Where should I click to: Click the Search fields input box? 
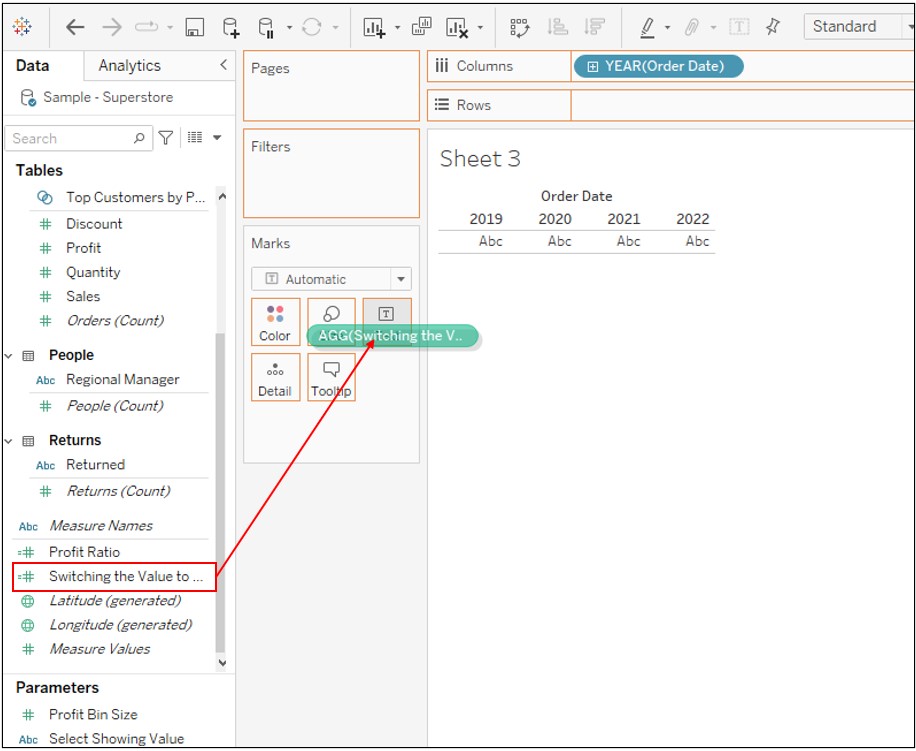coord(79,138)
